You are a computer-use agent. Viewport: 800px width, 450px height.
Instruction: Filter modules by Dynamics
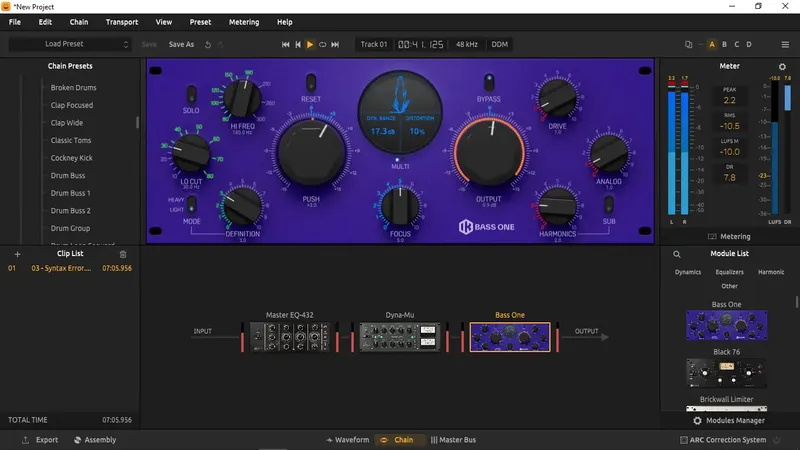[688, 272]
